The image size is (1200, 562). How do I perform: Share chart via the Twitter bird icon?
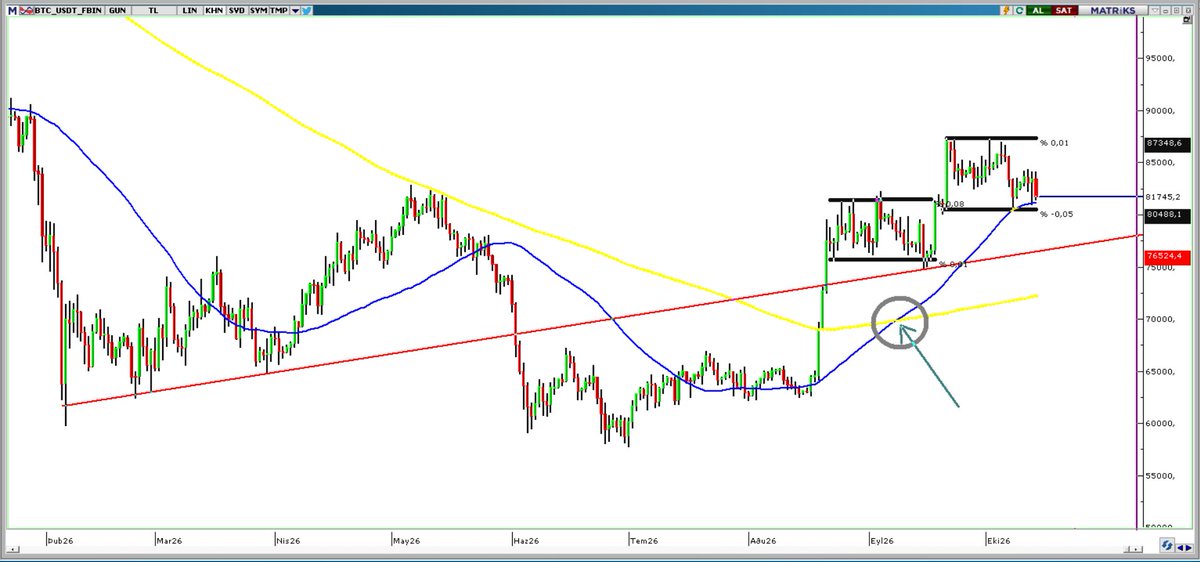[306, 11]
